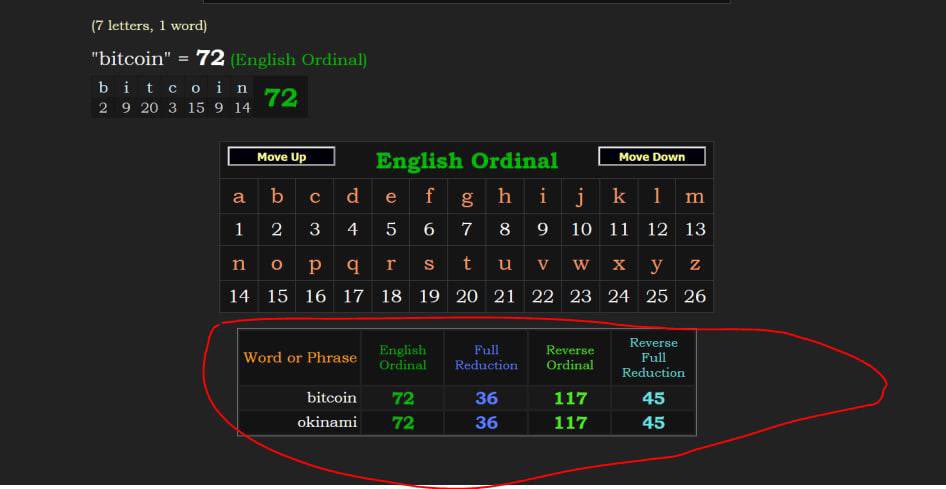Click the Move Up button

pyautogui.click(x=281, y=157)
